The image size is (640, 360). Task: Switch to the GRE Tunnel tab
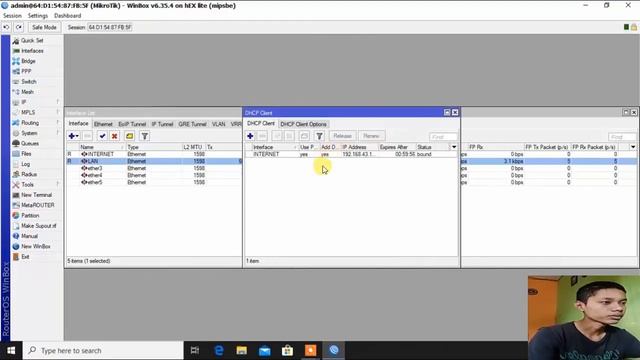tap(192, 124)
